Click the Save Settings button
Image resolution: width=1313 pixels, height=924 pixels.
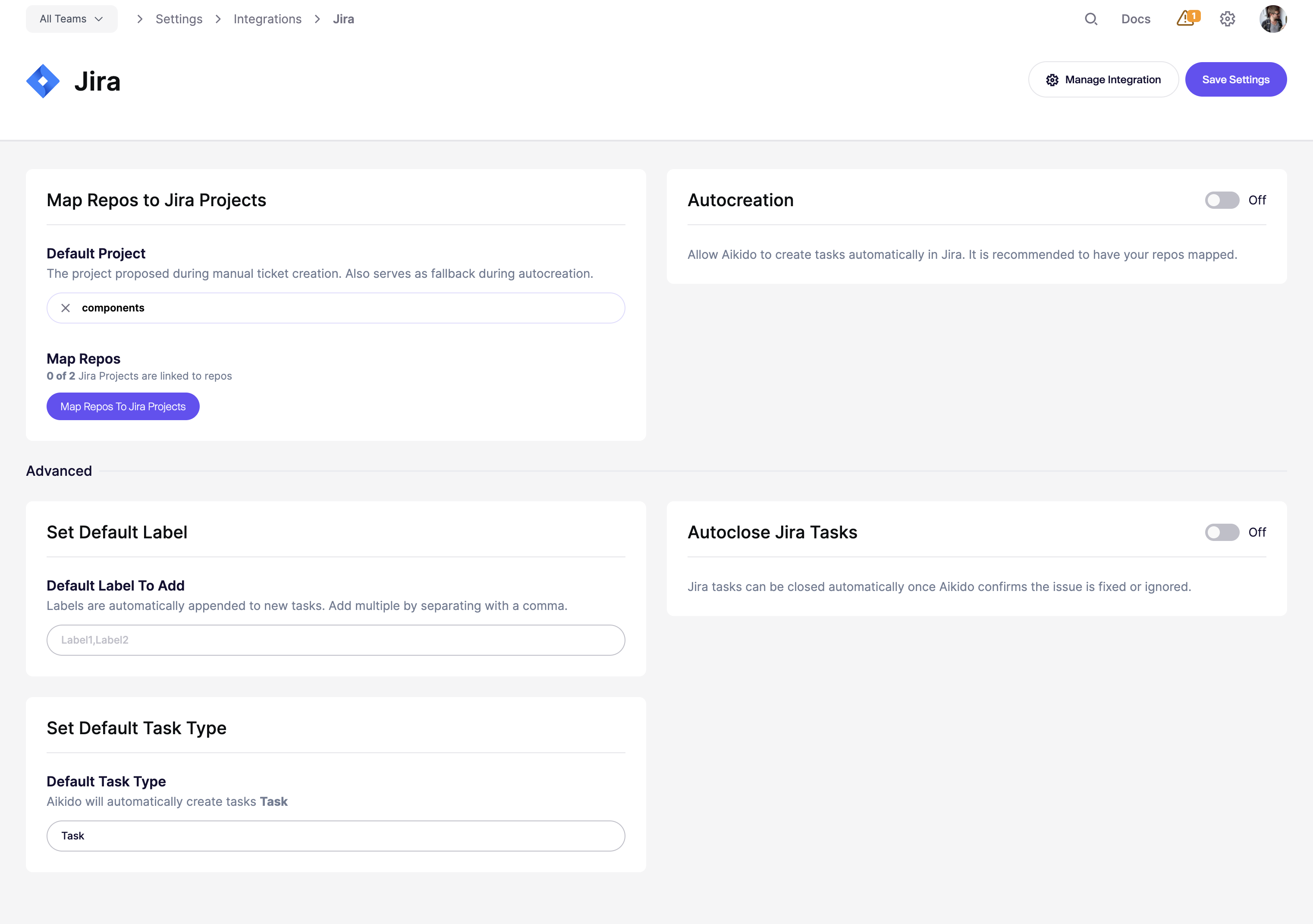point(1235,79)
